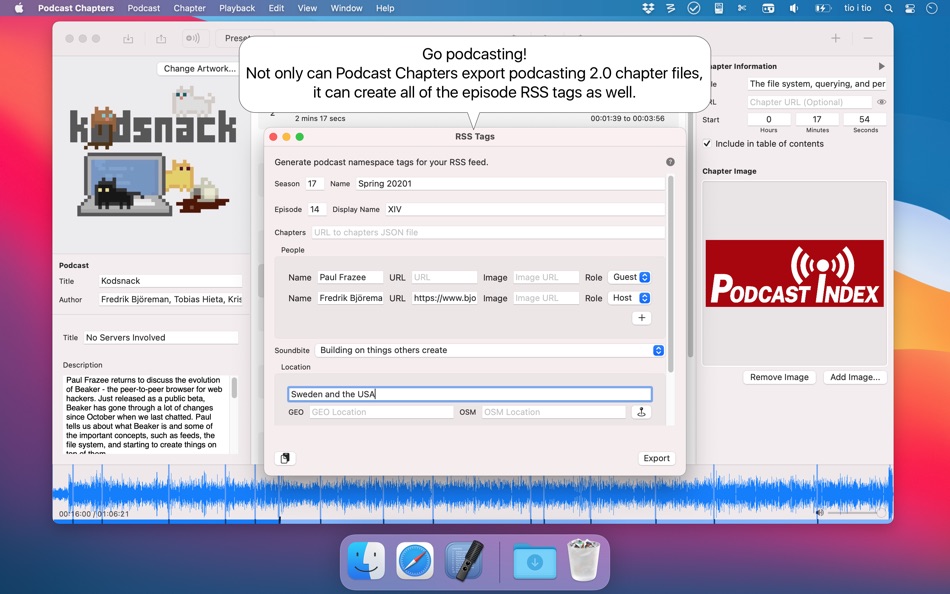Open Finder from the dock
The width and height of the screenshot is (950, 594).
click(x=366, y=561)
